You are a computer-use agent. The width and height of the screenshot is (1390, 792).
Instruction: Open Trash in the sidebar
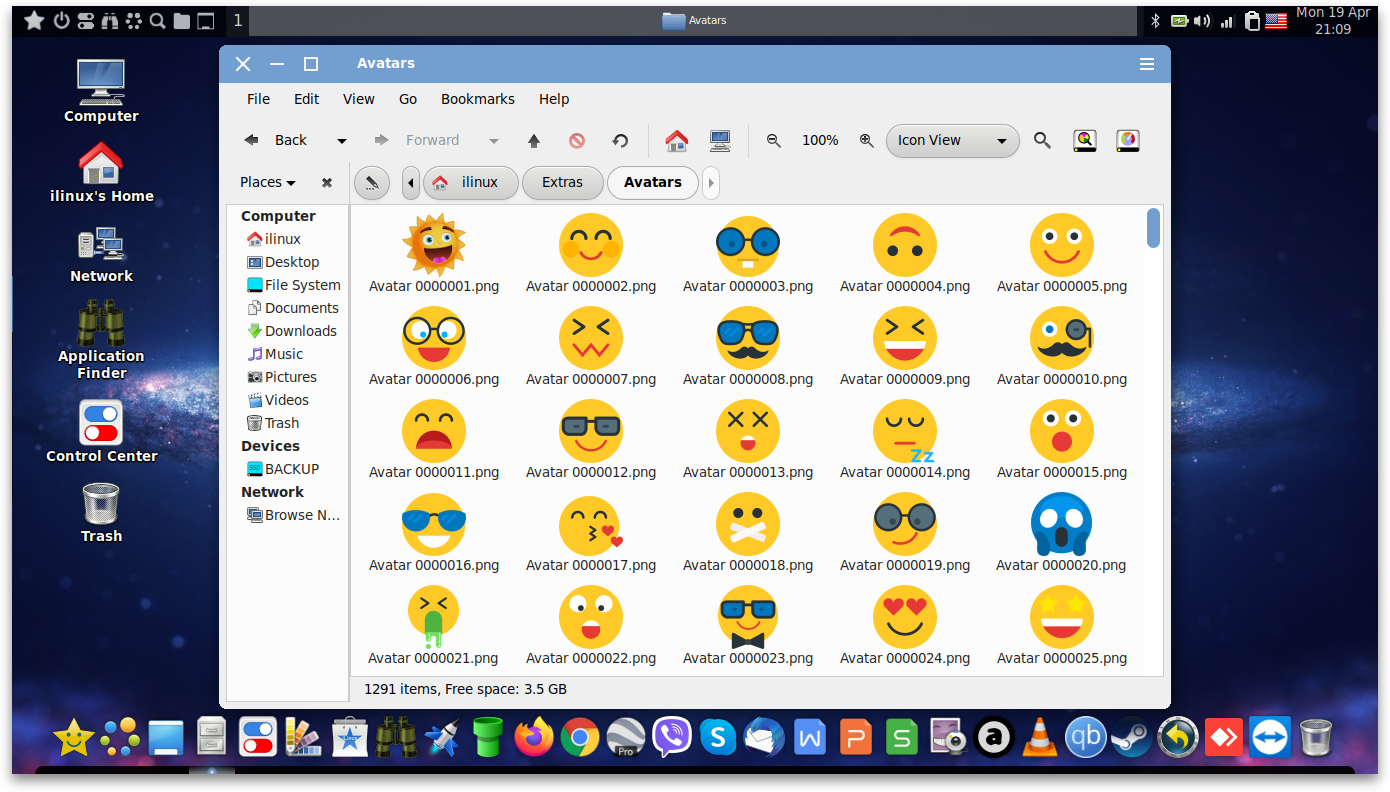(273, 423)
